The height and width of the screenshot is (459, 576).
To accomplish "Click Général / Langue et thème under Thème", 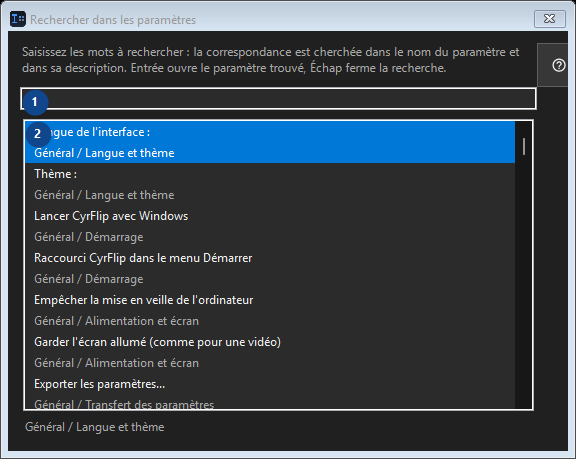I will [104, 195].
